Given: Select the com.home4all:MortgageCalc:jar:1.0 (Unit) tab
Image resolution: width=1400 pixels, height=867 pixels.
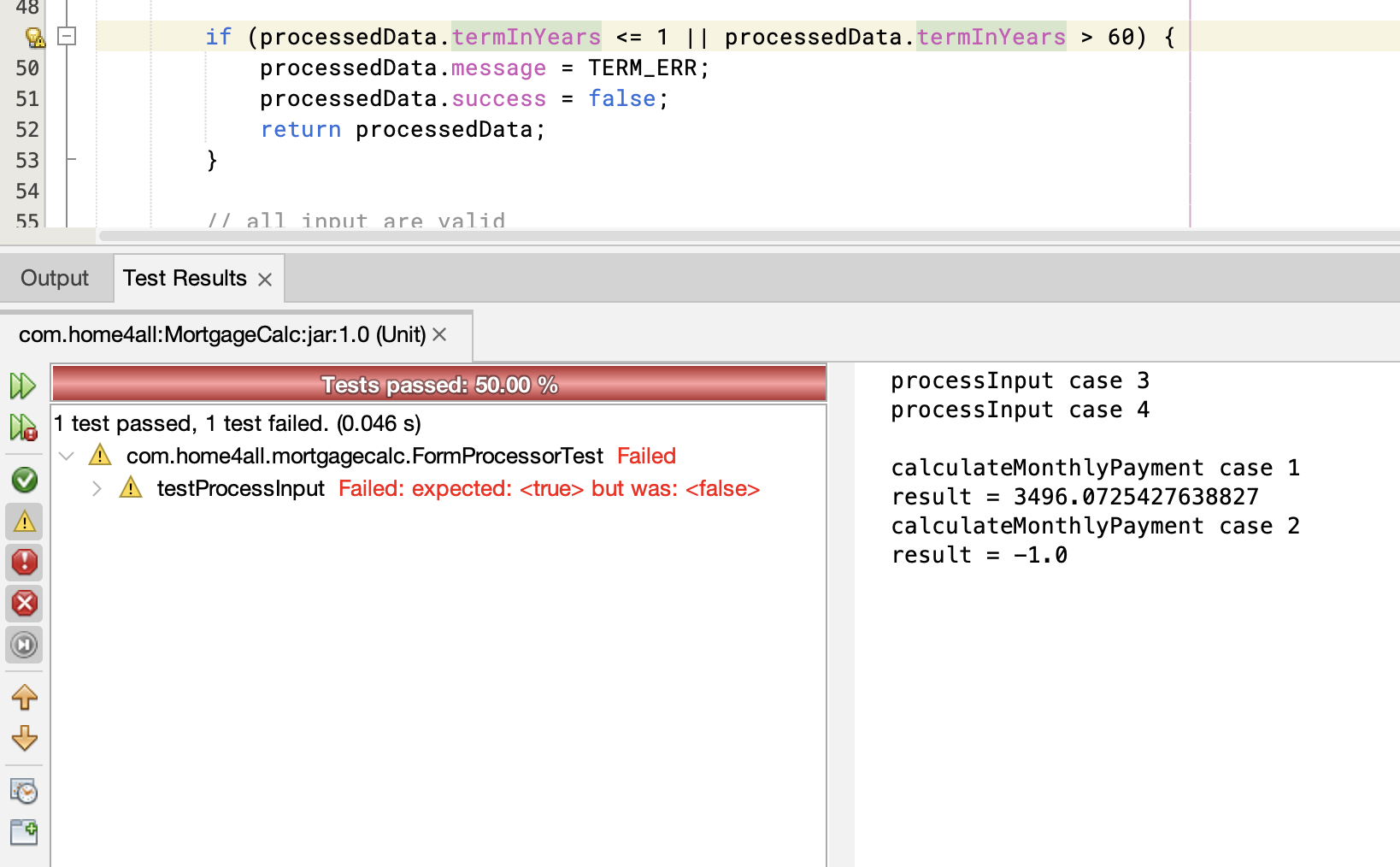Looking at the screenshot, I should tap(222, 334).
